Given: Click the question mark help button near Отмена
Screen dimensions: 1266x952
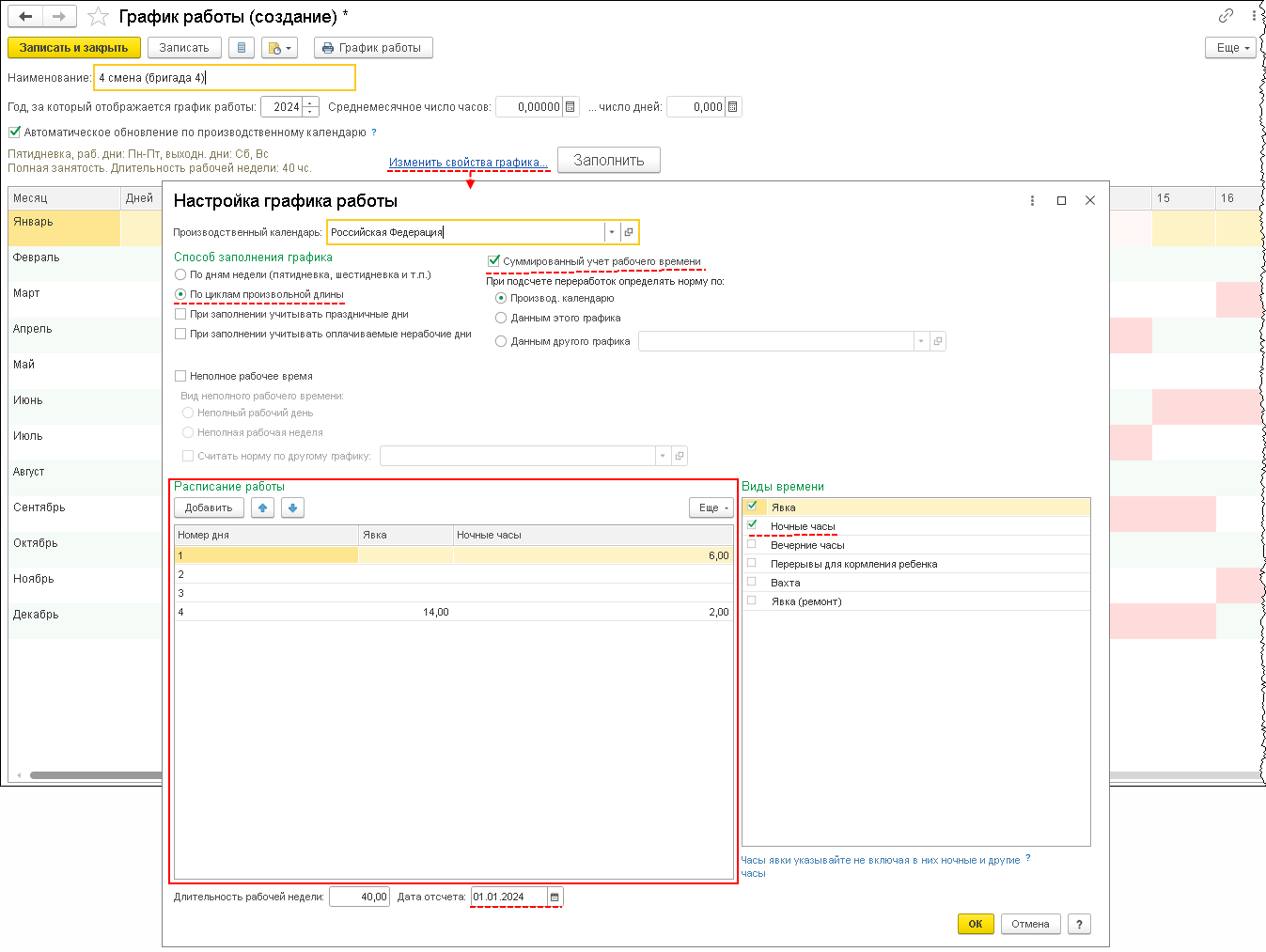Looking at the screenshot, I should (x=1079, y=924).
